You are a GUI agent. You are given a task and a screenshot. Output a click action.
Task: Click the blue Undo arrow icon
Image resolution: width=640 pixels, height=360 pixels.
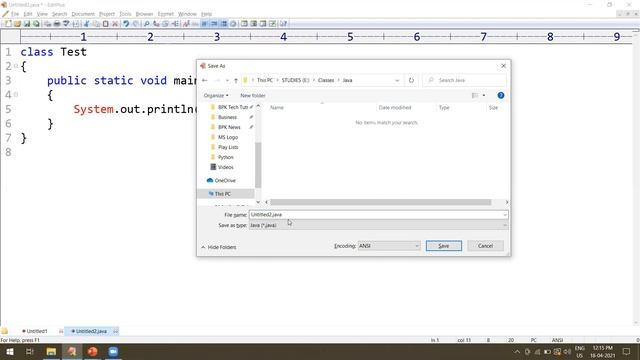click(126, 24)
